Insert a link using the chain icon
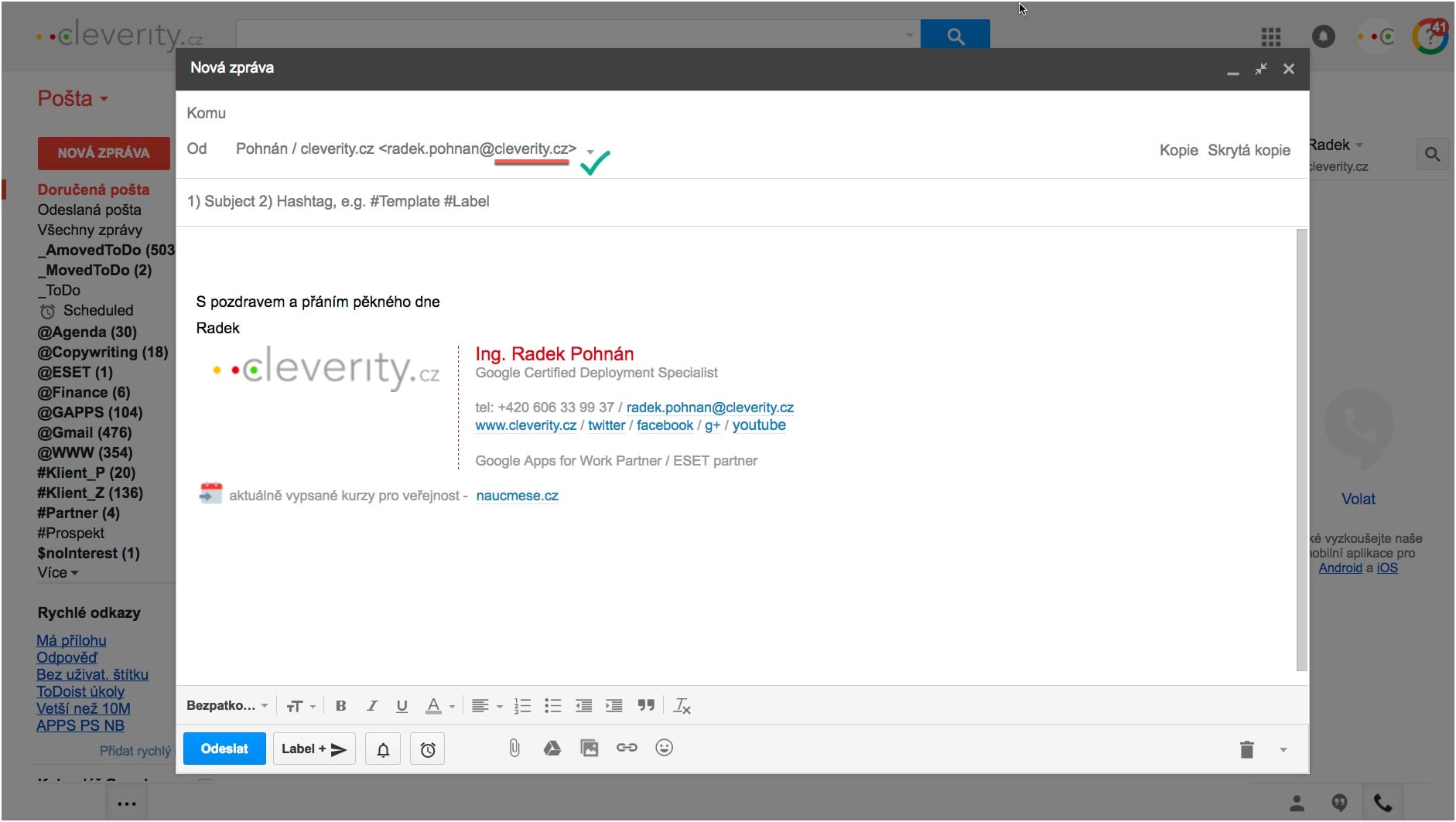The height and width of the screenshot is (822, 1456). coord(627,748)
